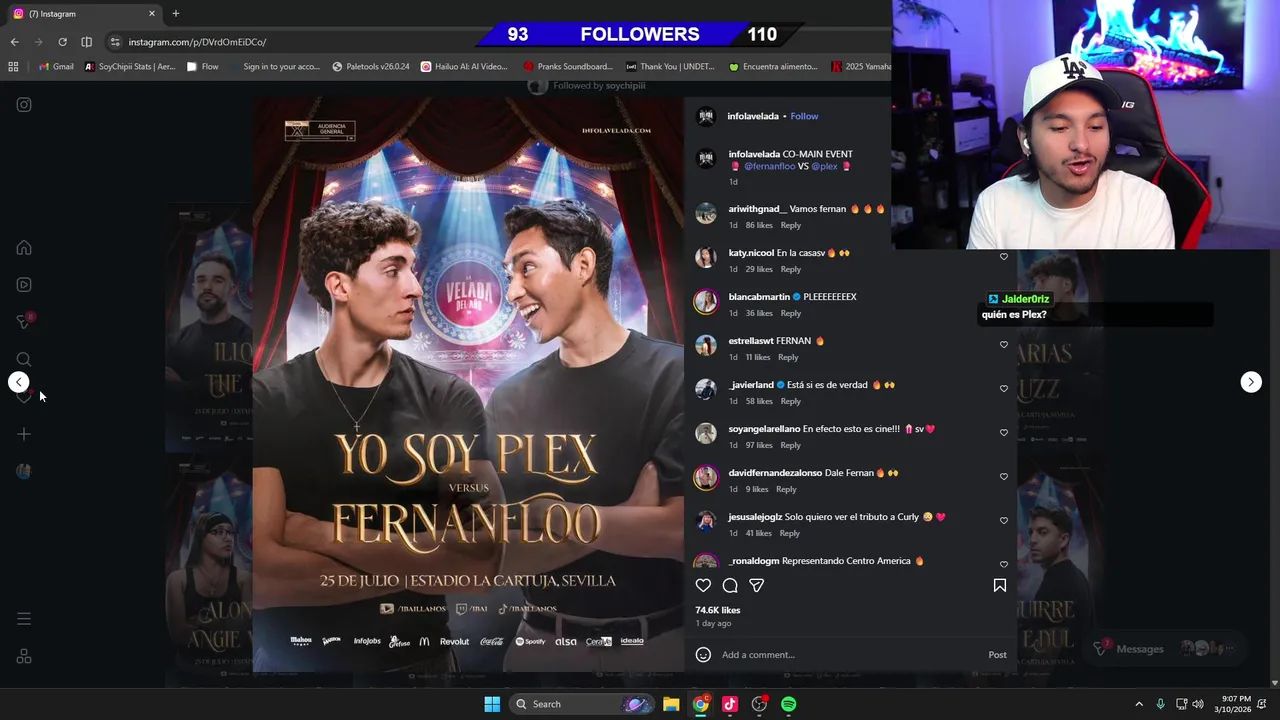Open File Explorer from taskbar

point(671,704)
